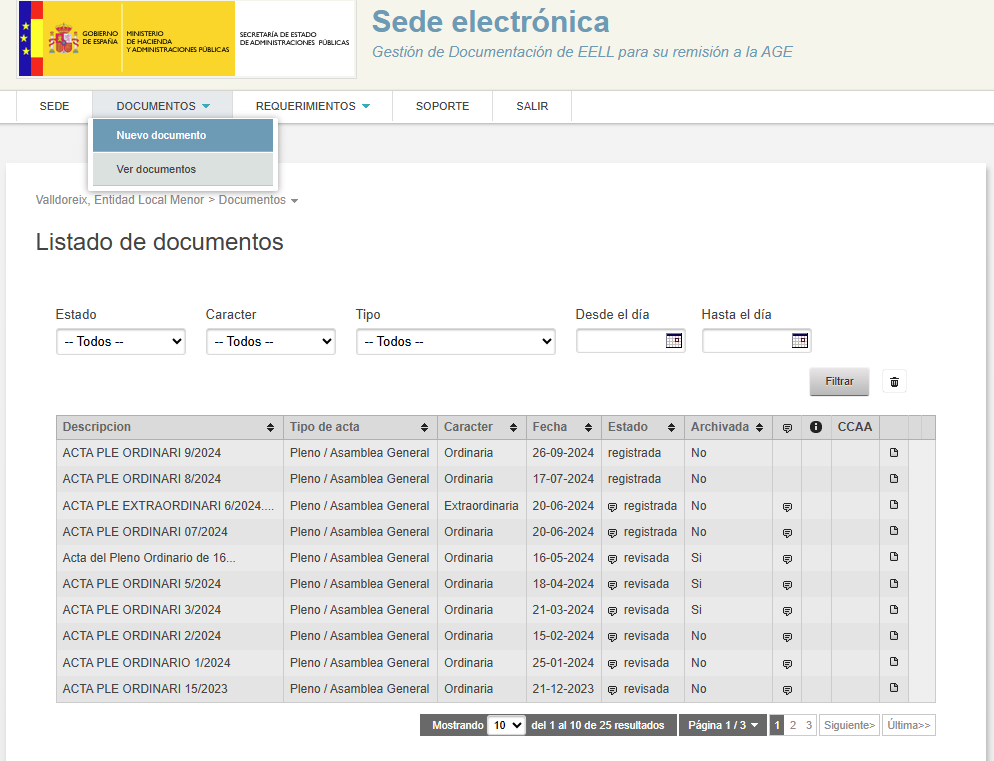Sort the table by Fecha column
The height and width of the screenshot is (761, 994).
tap(563, 427)
